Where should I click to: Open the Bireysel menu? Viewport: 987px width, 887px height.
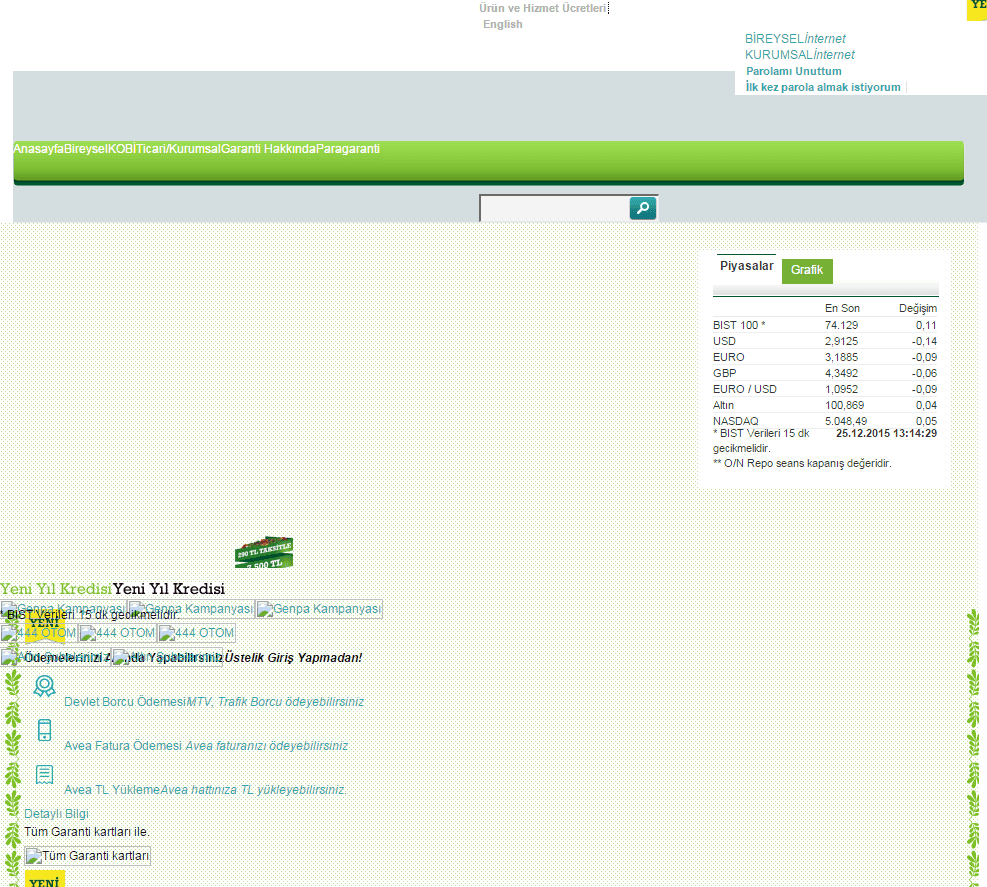(x=86, y=149)
